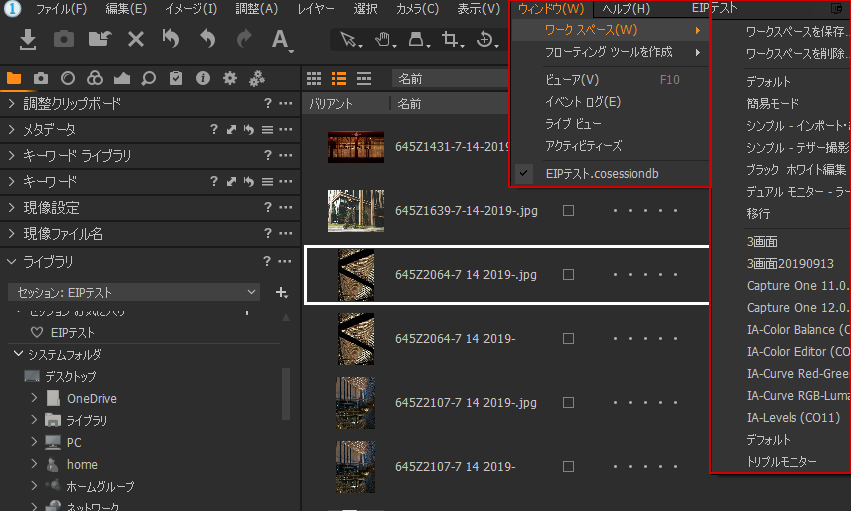Viewport: 851px width, 511px height.
Task: Select the Pan hand tool
Action: pos(381,40)
